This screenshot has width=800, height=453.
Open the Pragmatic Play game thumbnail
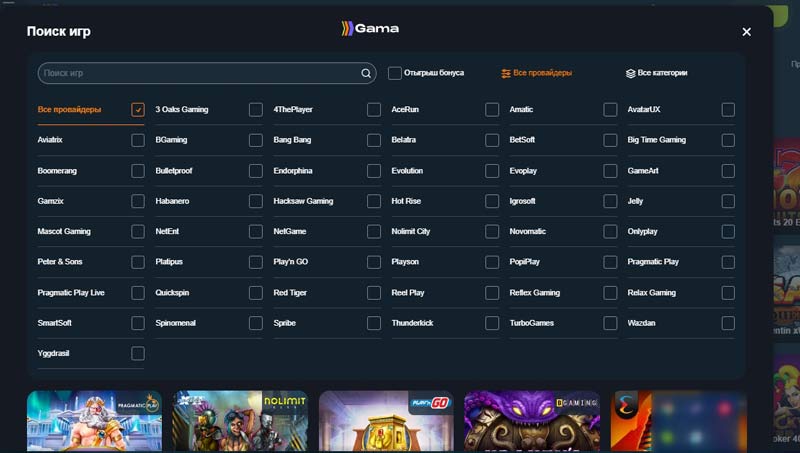94,421
